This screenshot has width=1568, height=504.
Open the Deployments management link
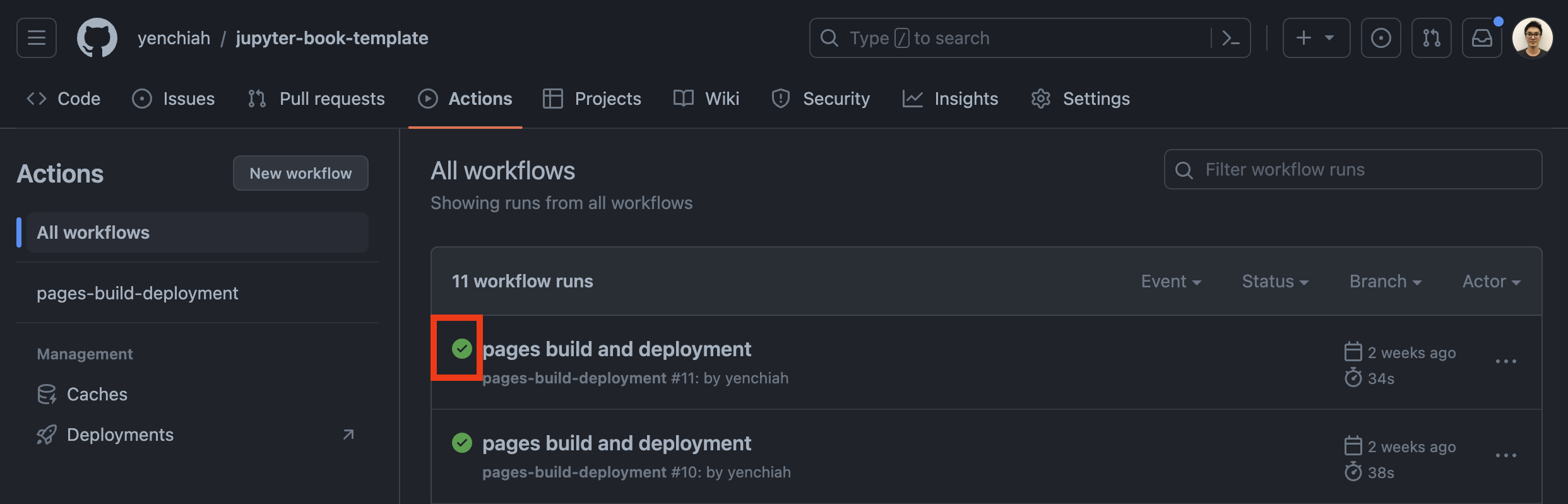(120, 435)
